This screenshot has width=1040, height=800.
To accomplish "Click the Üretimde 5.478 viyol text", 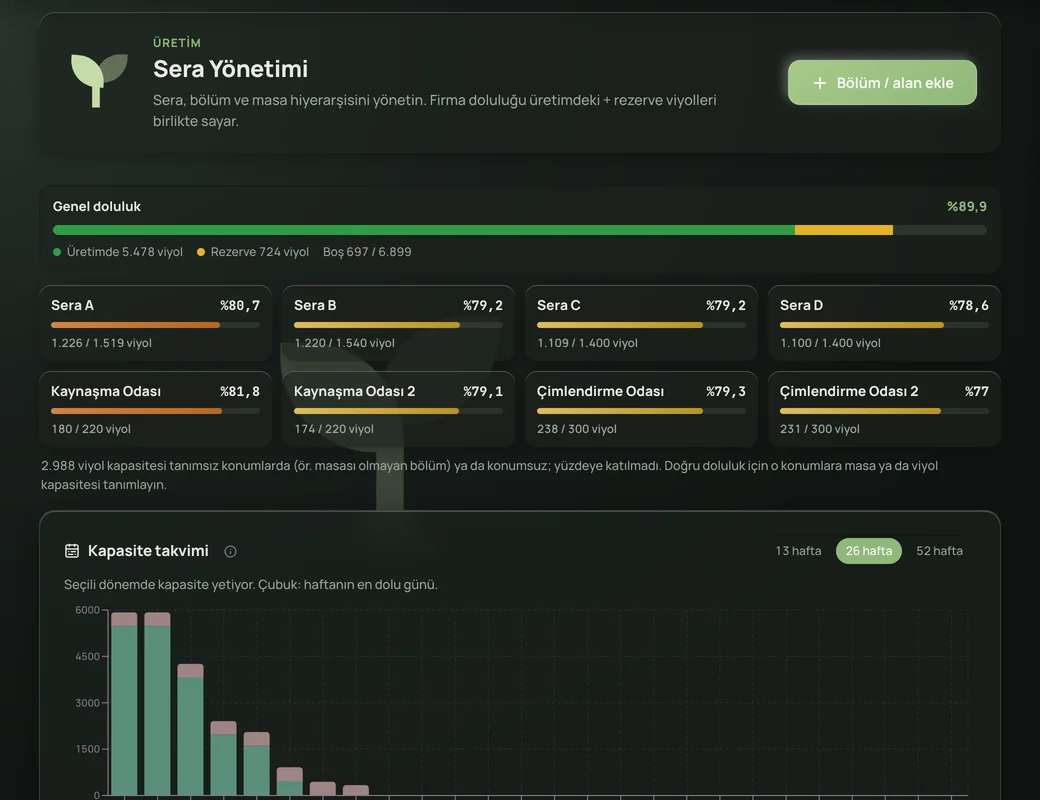I will click(125, 252).
